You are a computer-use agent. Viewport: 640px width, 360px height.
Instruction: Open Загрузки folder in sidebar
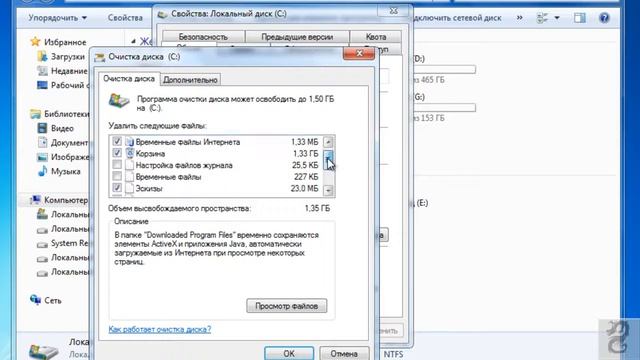67,57
